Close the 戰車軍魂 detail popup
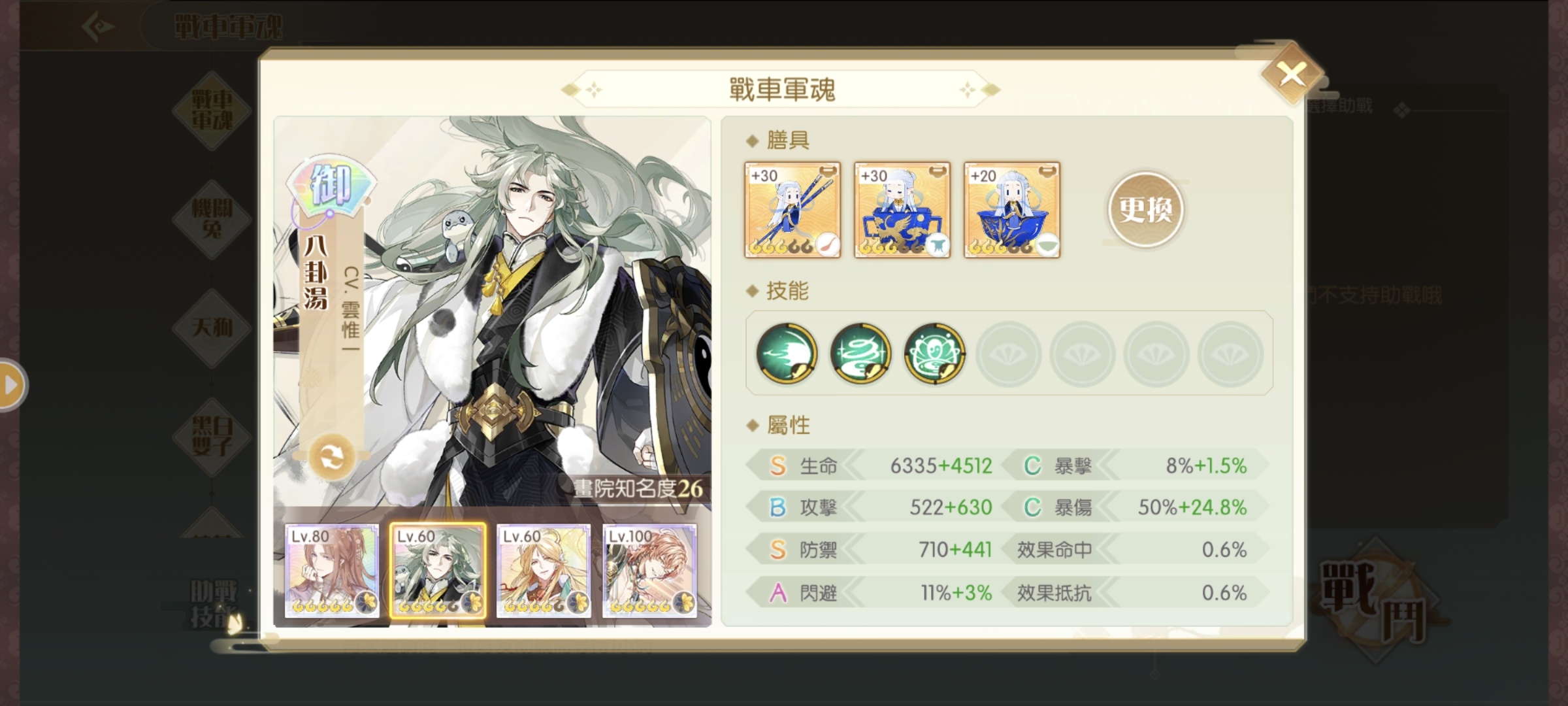Image resolution: width=1568 pixels, height=706 pixels. point(1292,74)
